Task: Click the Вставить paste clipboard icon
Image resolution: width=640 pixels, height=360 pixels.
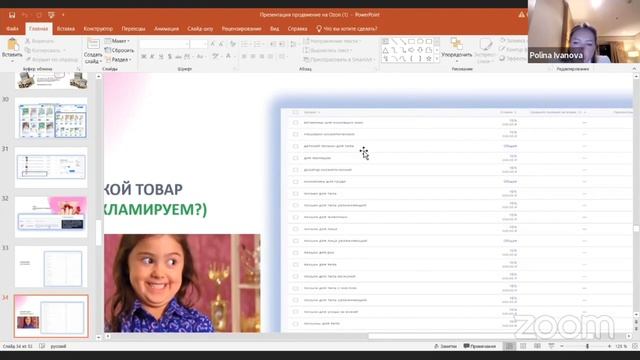Action: [12, 44]
